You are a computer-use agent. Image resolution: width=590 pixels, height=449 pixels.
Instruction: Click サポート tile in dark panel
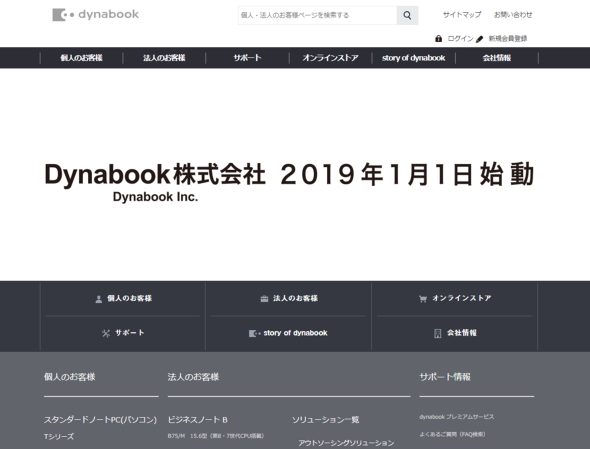point(123,333)
